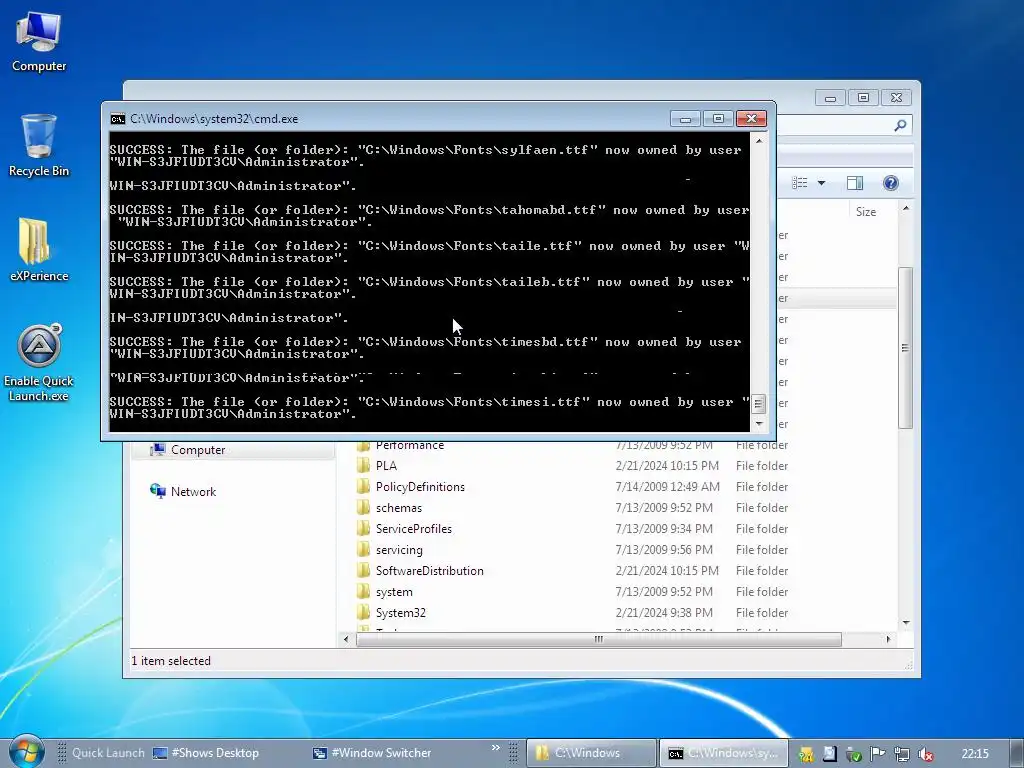Click date 2/21/2024 9:38 PM of System32
The height and width of the screenshot is (768, 1024).
664,613
